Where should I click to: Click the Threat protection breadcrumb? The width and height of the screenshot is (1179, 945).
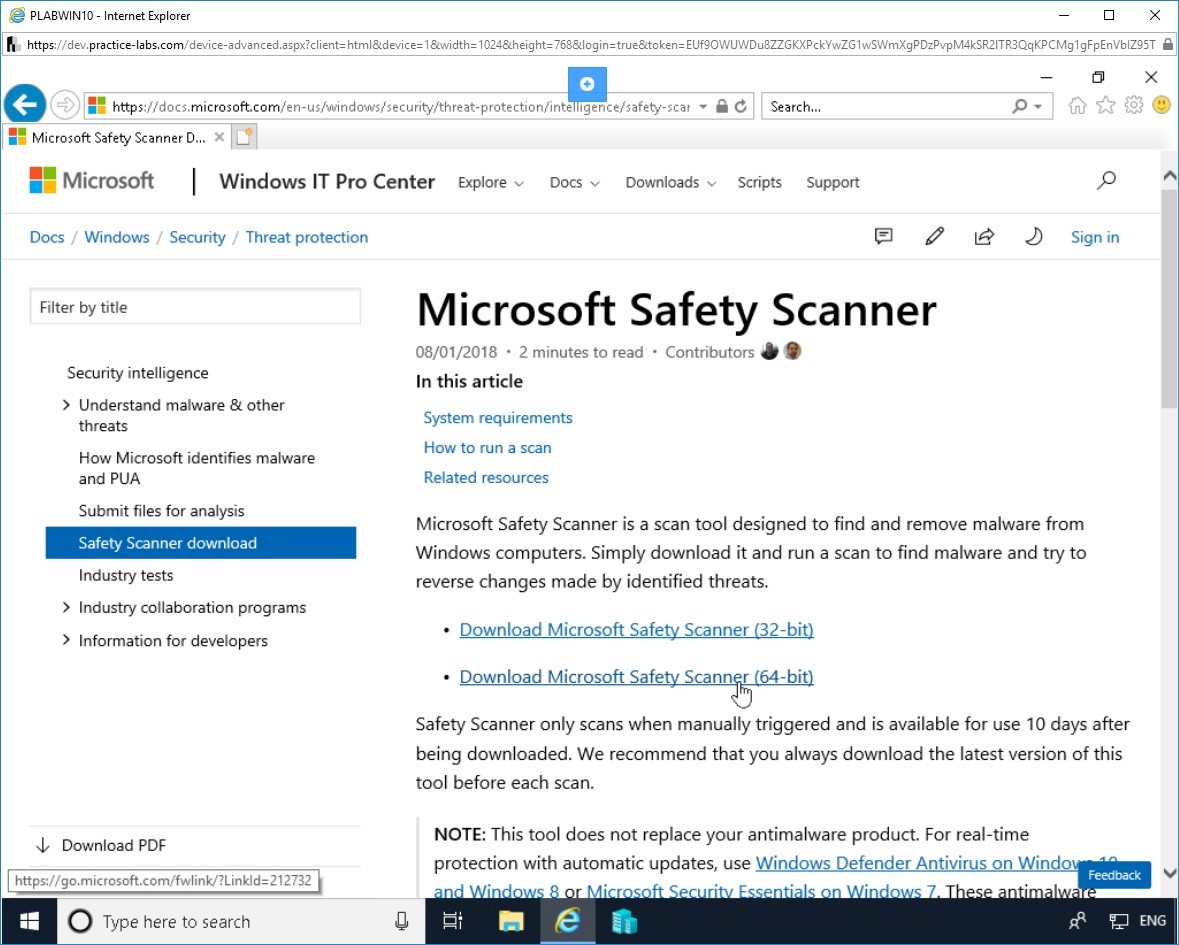307,238
